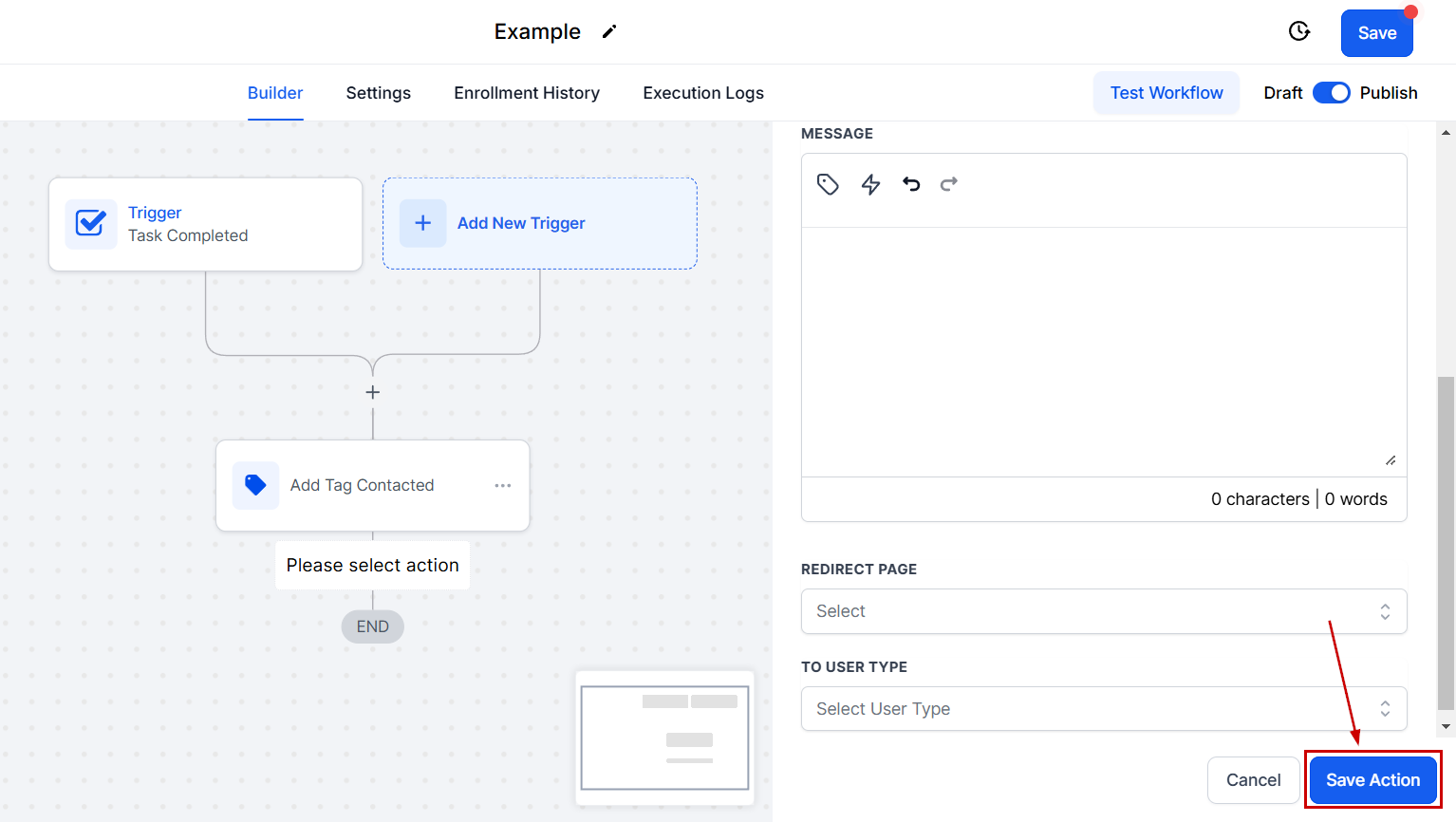Click the Draft label
1456x822 pixels.
pos(1282,93)
